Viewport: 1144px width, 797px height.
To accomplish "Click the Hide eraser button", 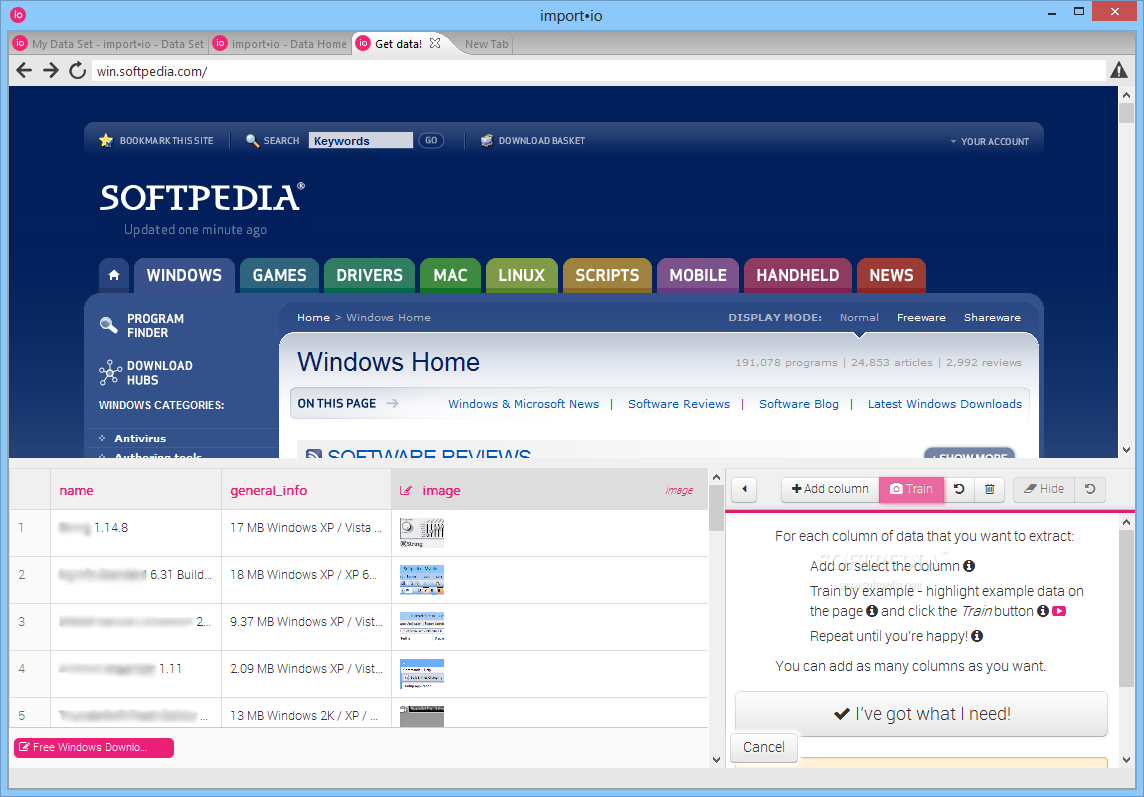I will (1043, 489).
